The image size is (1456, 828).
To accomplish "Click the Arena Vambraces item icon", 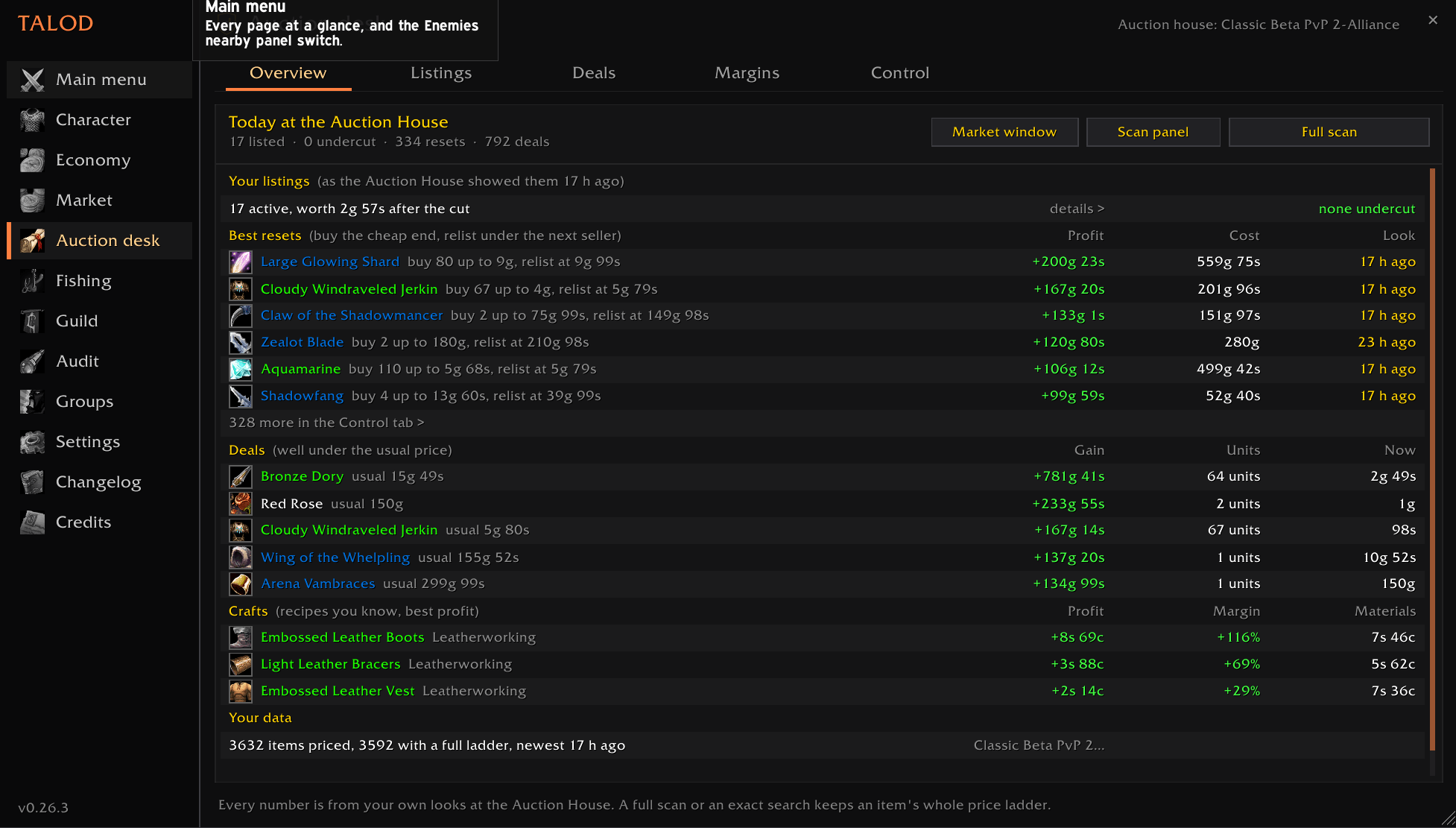I will (241, 584).
